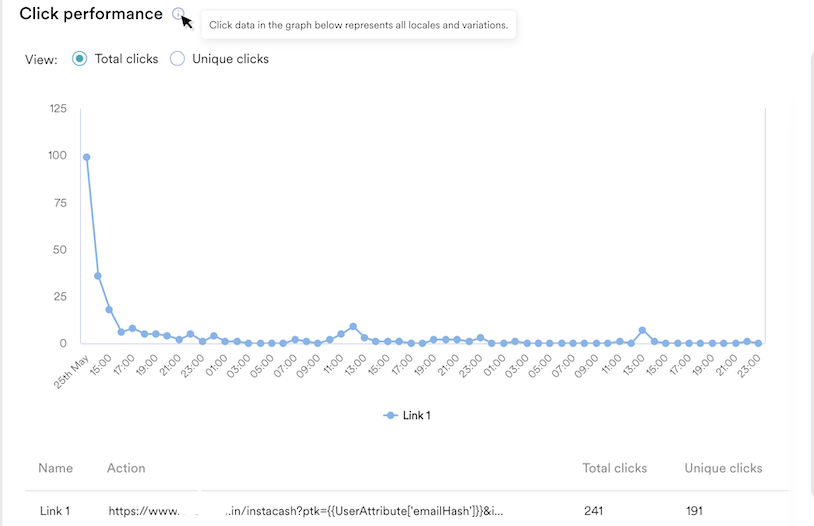Select the Total clicks radio button
This screenshot has height=526, width=814.
80,59
